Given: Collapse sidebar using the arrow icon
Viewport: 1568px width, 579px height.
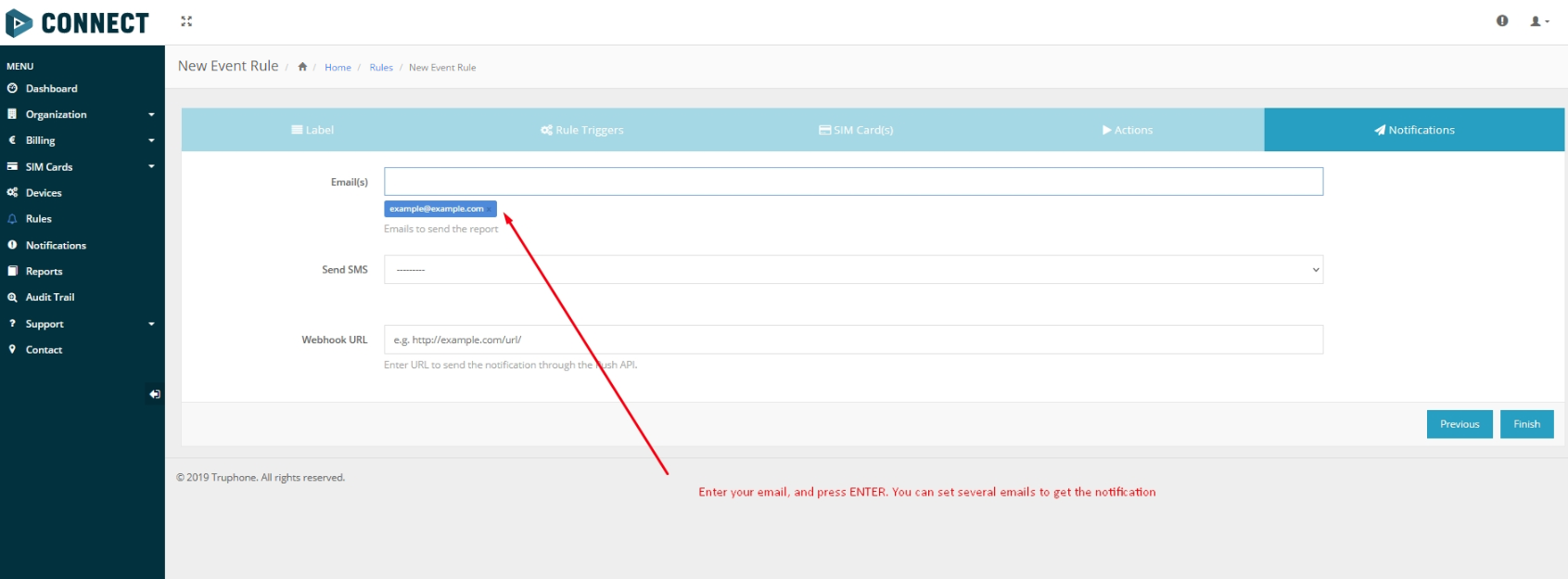Looking at the screenshot, I should (155, 394).
